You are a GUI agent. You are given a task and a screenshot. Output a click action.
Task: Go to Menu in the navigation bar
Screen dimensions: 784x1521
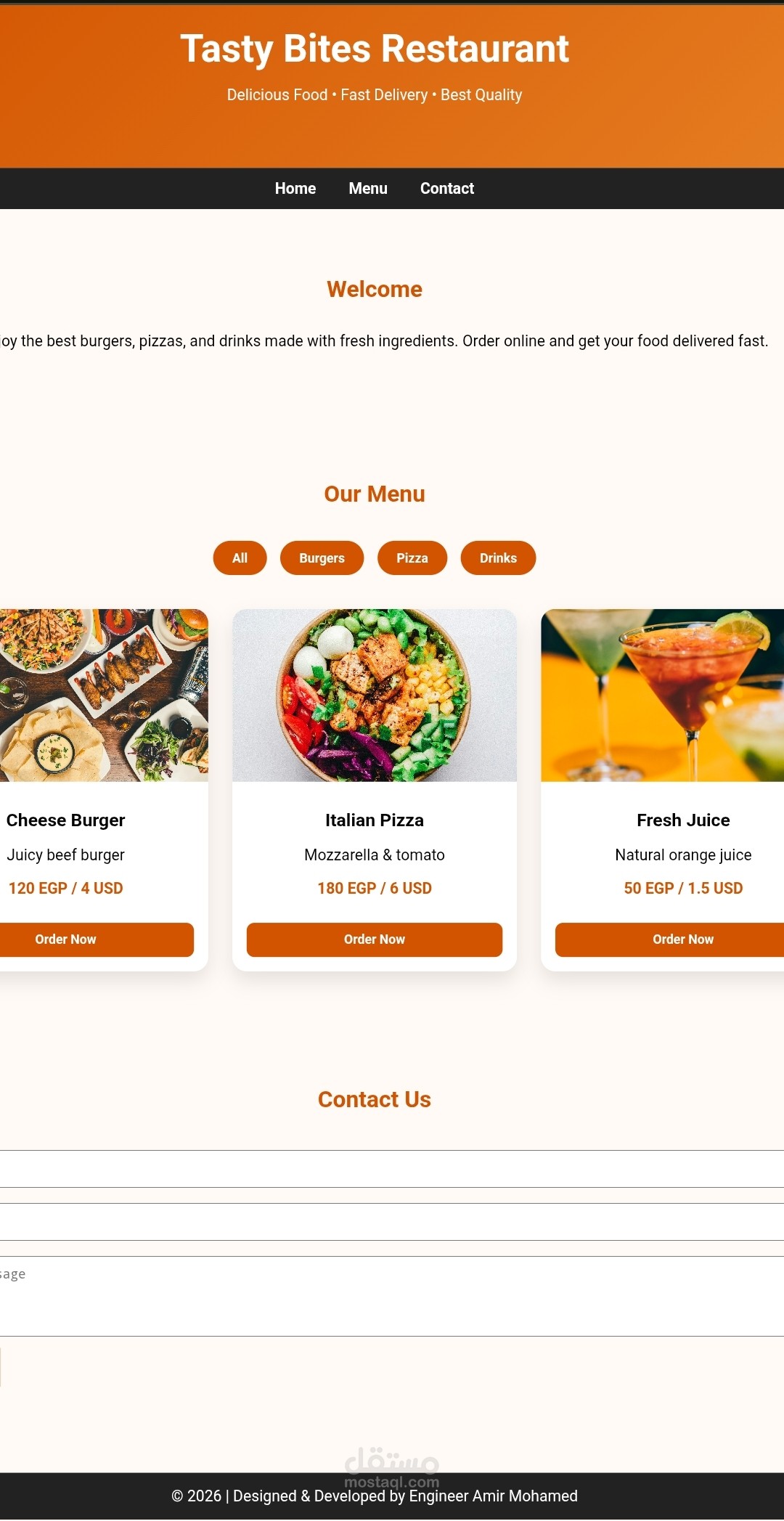368,189
